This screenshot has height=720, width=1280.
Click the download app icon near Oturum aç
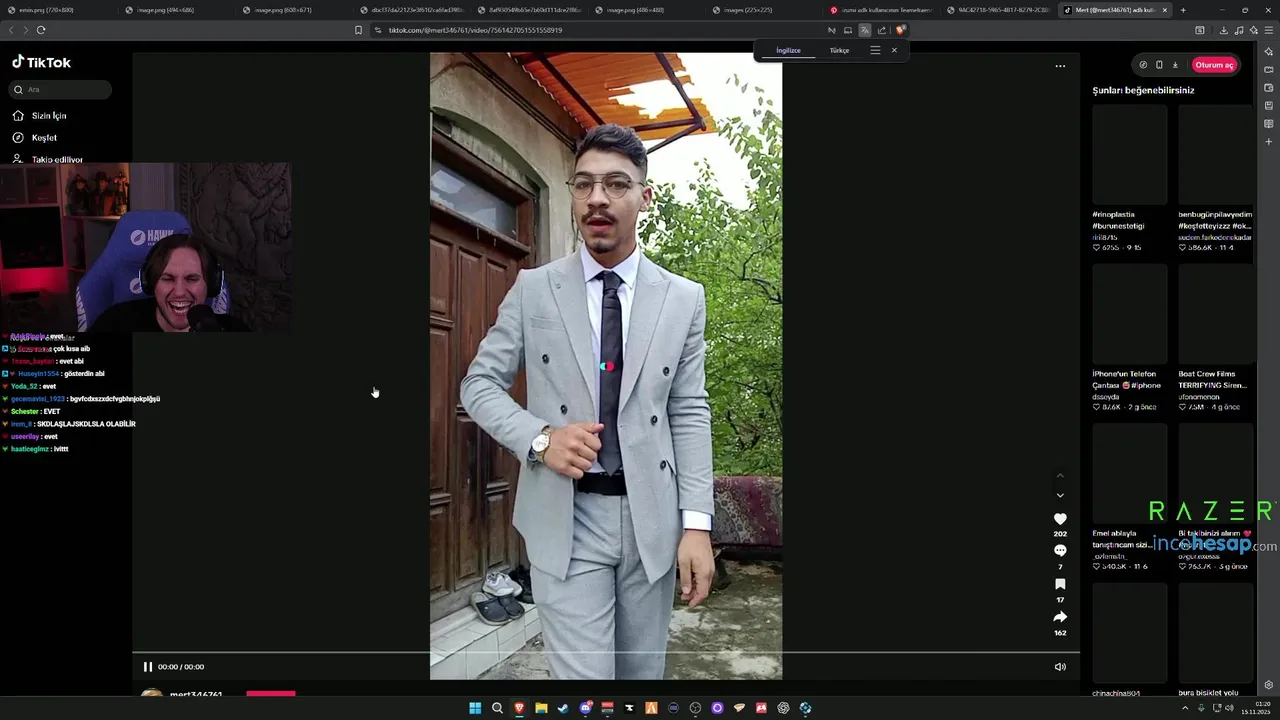point(1175,65)
